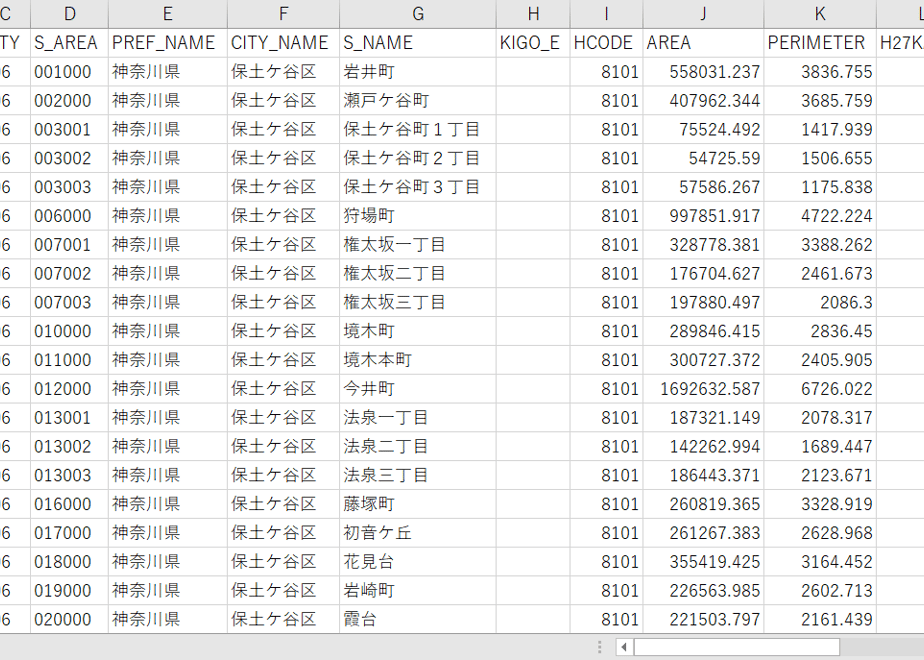Click the AREA header cell

tap(704, 43)
